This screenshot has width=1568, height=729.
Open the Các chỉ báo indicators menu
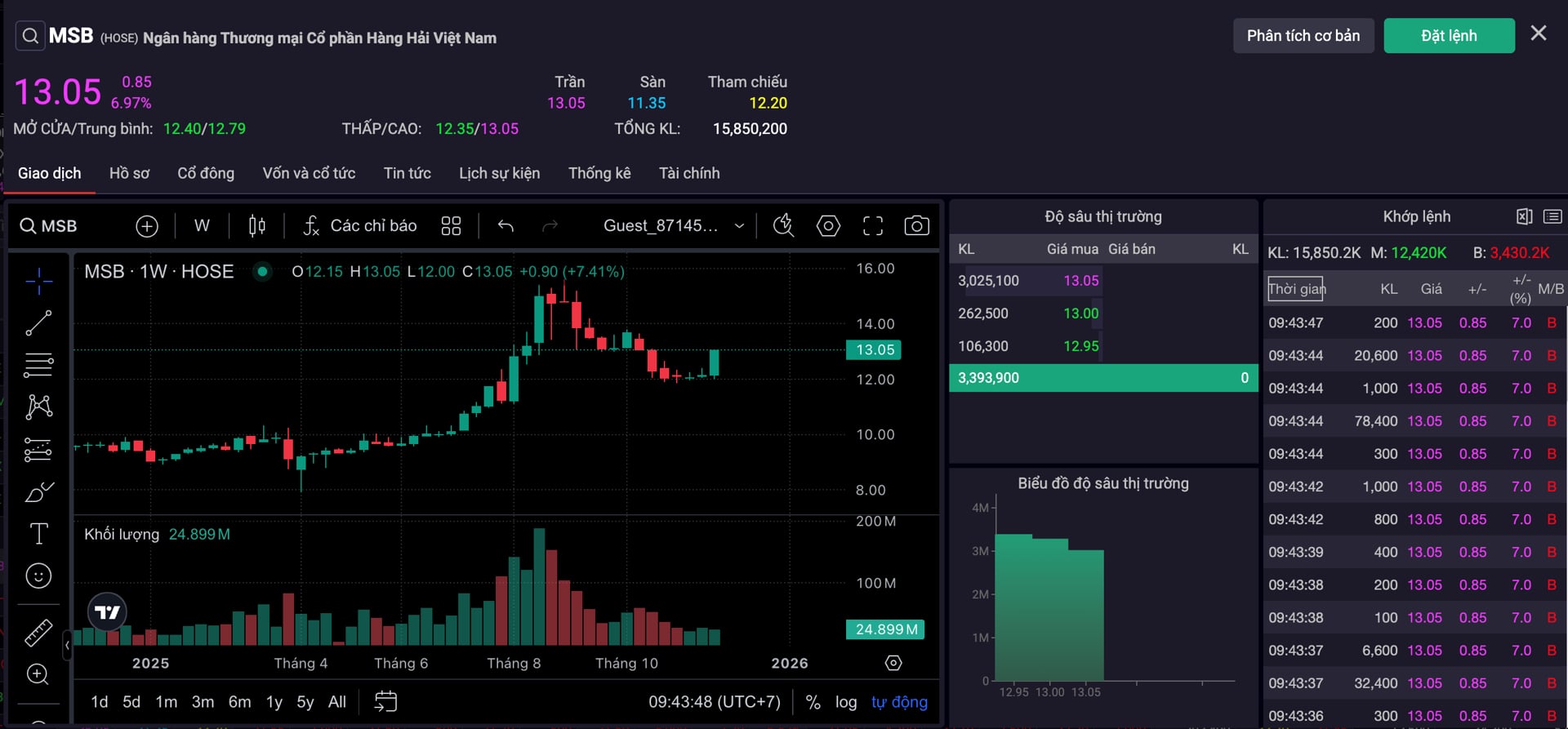359,226
